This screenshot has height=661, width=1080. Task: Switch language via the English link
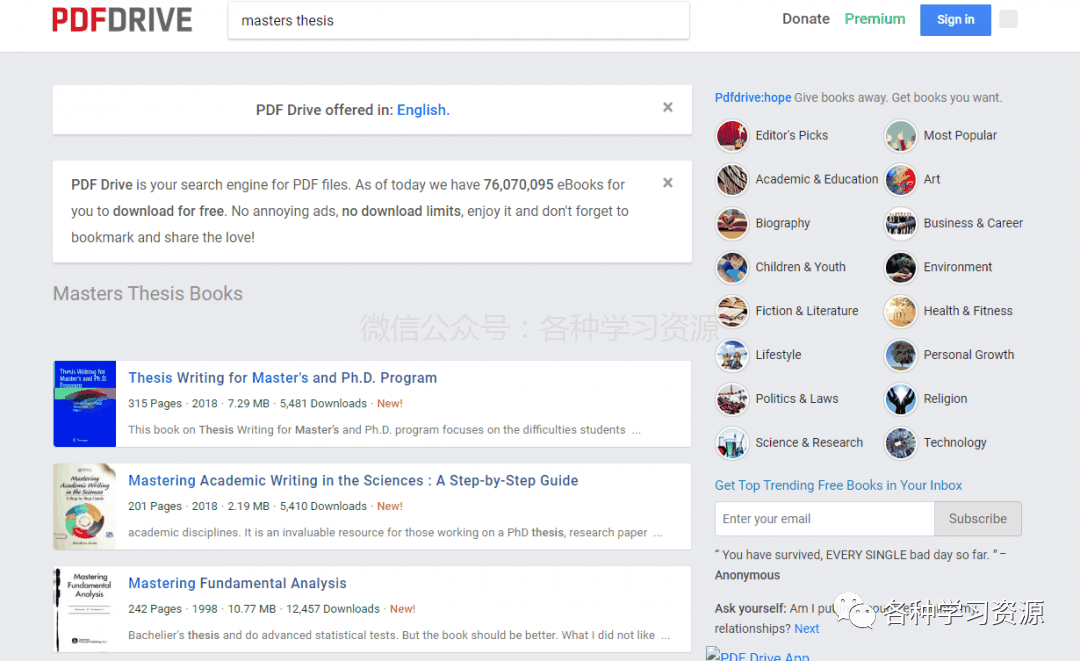pyautogui.click(x=423, y=110)
